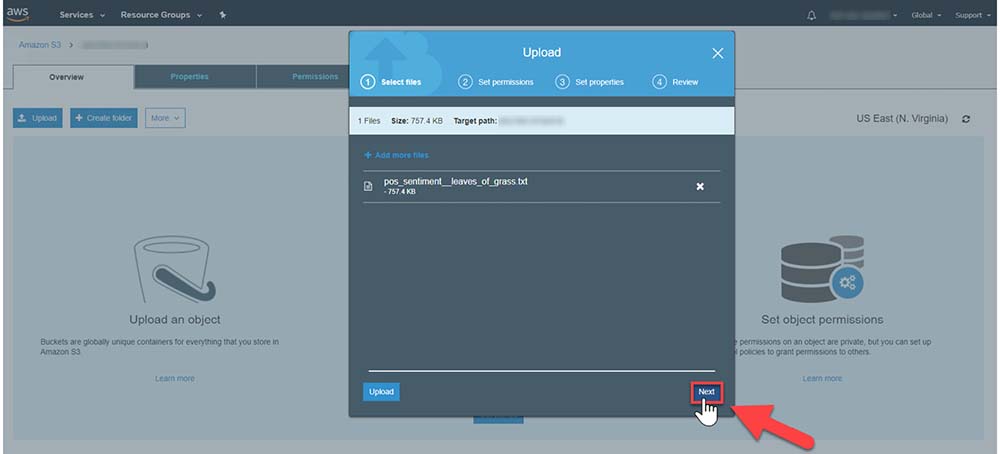Go to Amazon S3 breadcrumb link

pos(40,45)
